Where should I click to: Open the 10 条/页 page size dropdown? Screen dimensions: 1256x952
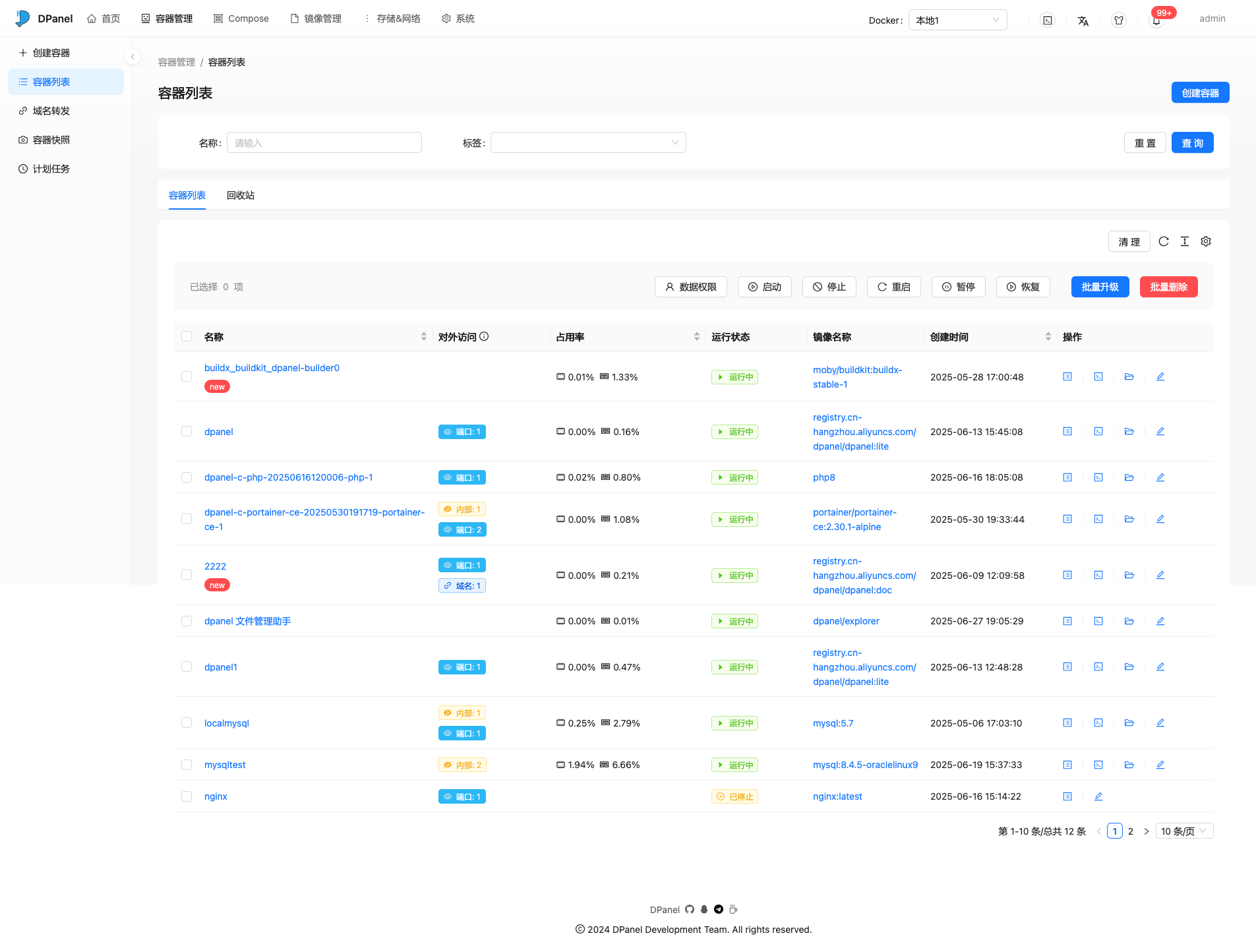[1183, 831]
